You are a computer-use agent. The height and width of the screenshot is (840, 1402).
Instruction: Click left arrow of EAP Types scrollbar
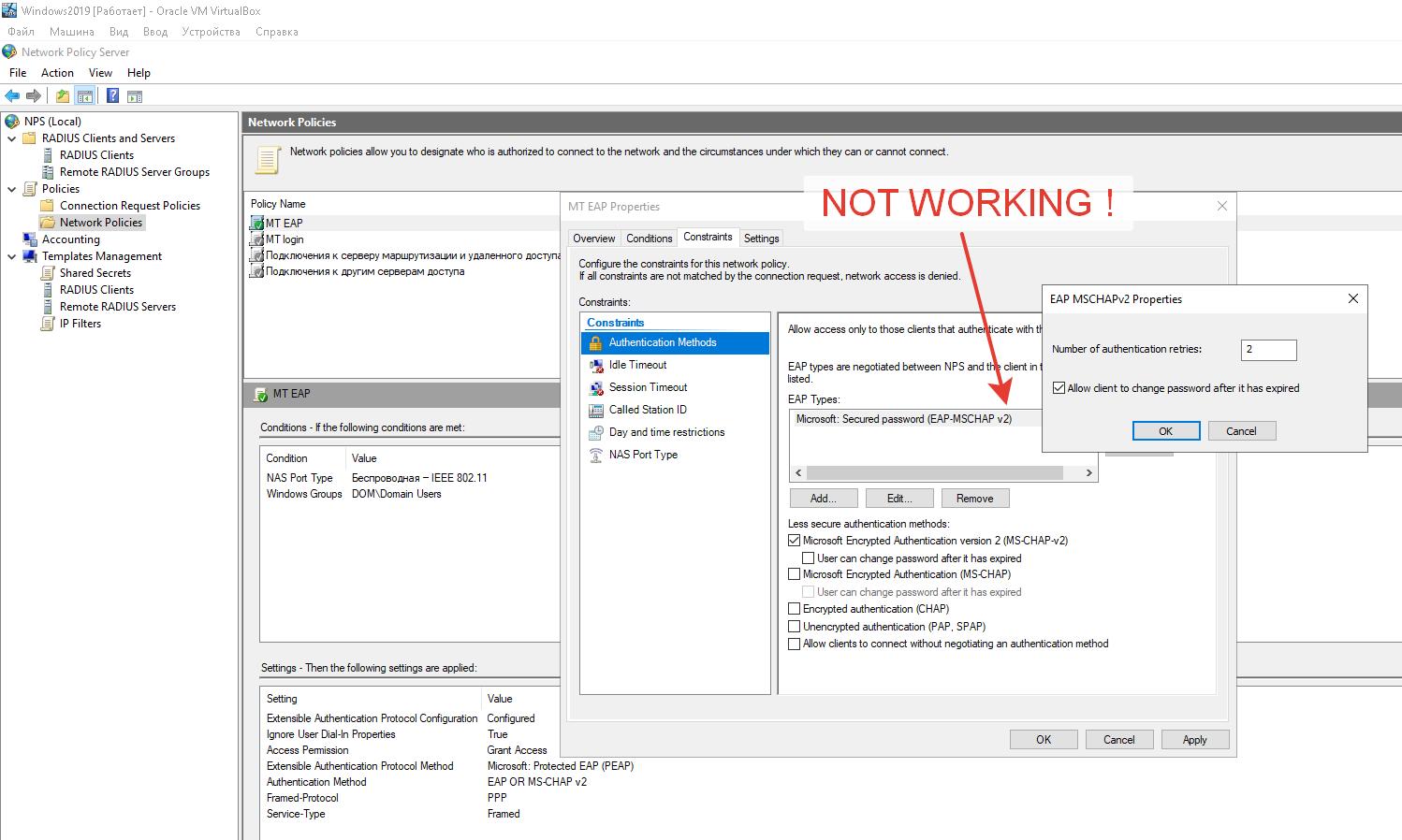pyautogui.click(x=797, y=473)
